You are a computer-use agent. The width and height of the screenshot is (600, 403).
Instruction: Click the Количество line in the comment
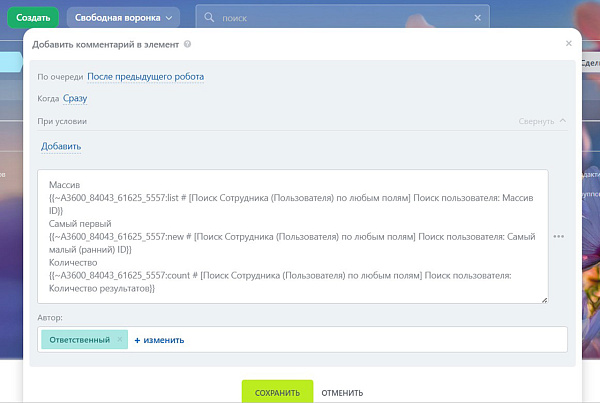73,263
